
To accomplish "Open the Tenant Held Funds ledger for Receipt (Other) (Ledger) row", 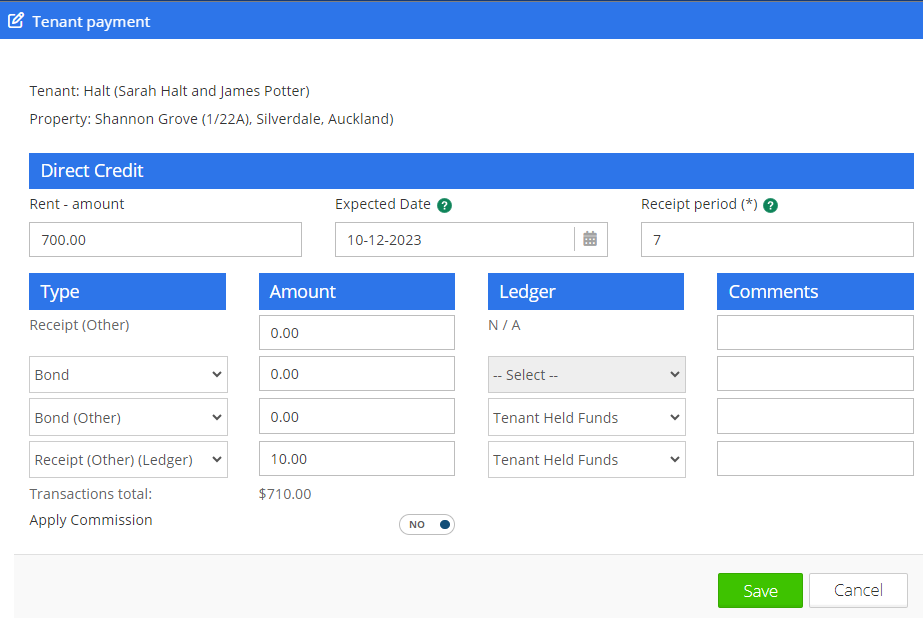I will (586, 460).
